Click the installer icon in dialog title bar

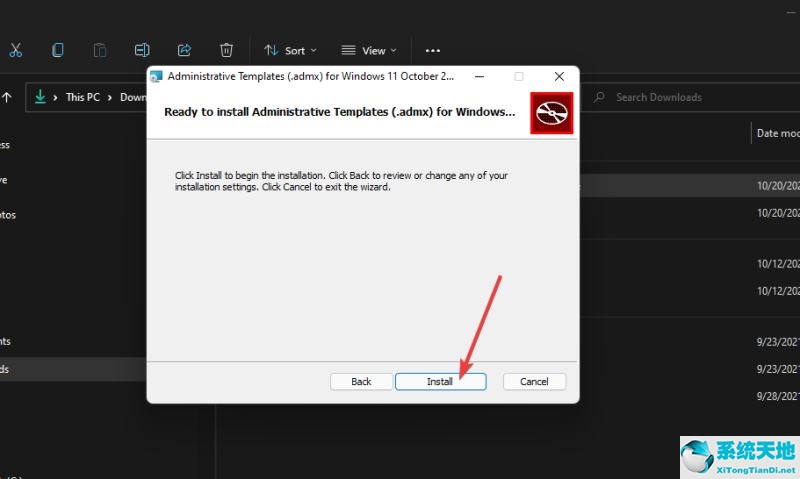click(x=156, y=77)
